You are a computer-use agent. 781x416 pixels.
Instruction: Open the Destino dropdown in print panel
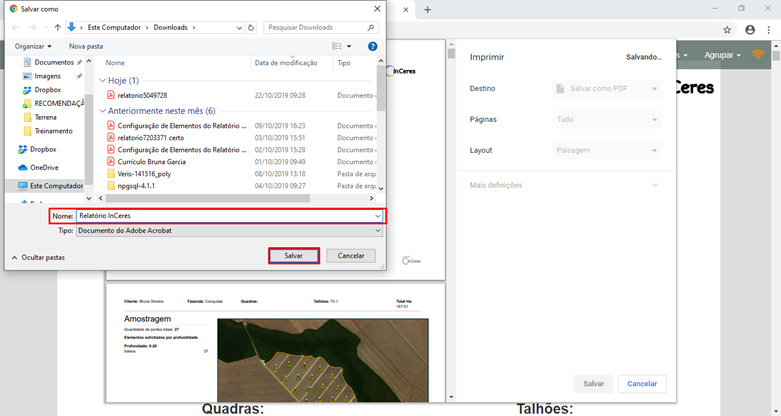coord(607,89)
